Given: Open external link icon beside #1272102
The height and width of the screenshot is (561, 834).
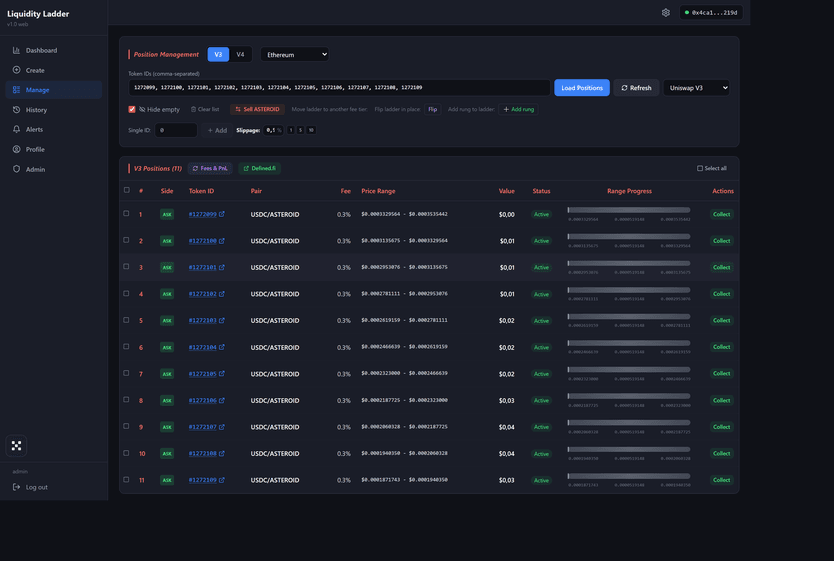Looking at the screenshot, I should coord(222,294).
